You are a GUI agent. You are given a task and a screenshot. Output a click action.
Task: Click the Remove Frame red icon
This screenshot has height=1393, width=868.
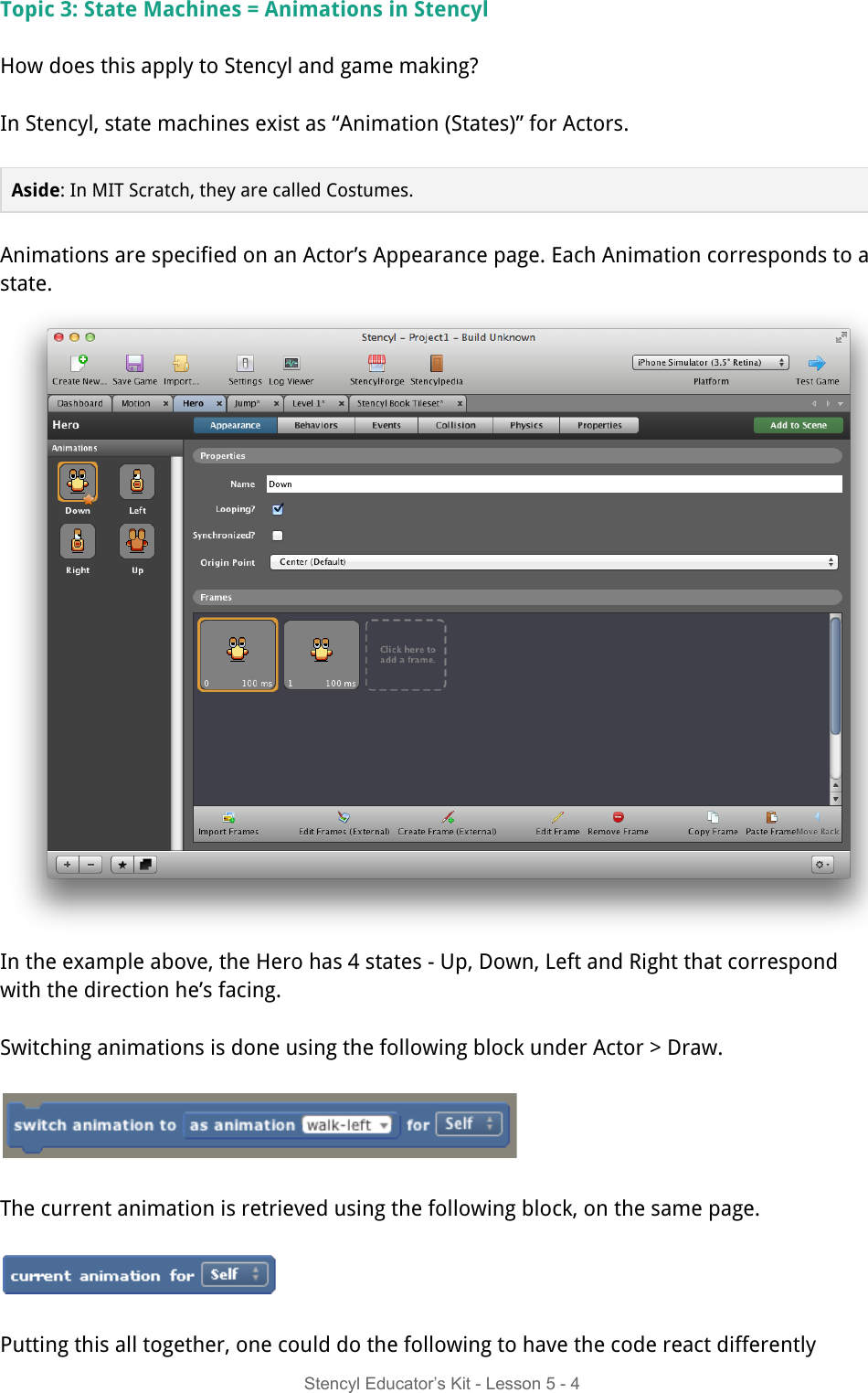(618, 817)
